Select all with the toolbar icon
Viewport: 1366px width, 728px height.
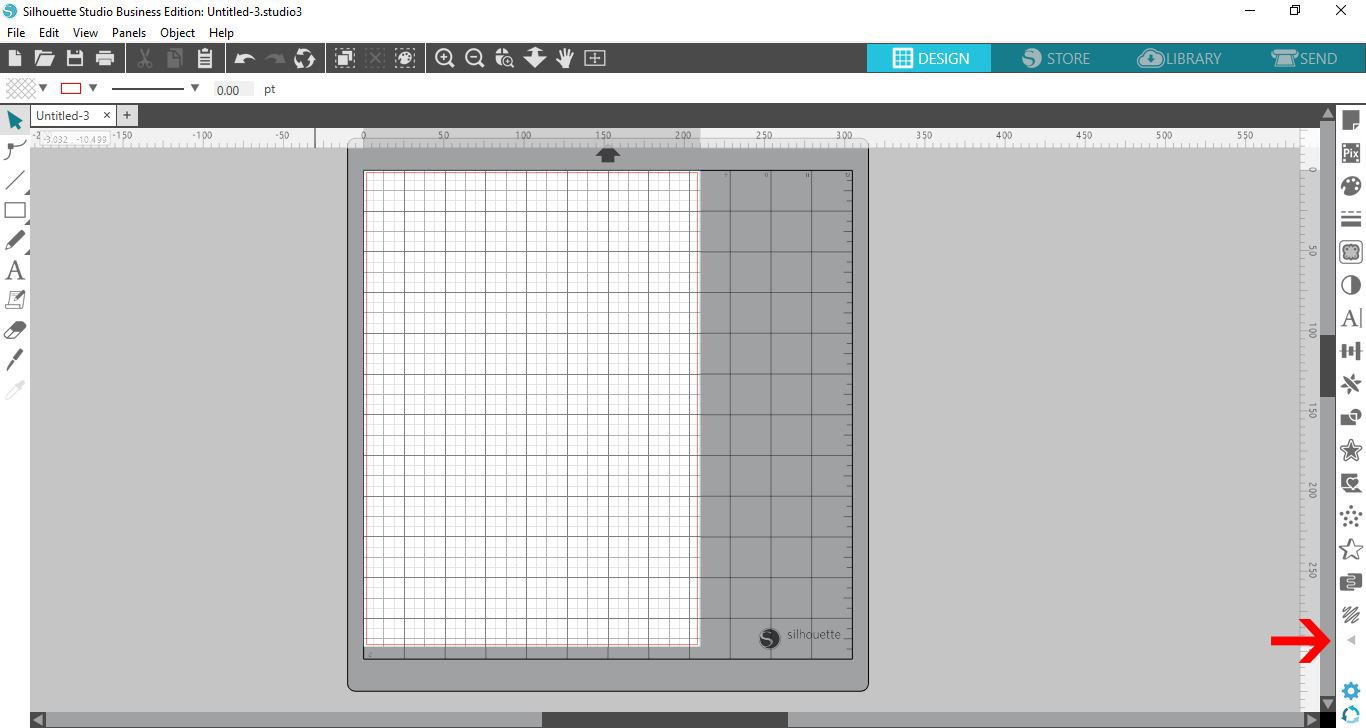pyautogui.click(x=344, y=58)
